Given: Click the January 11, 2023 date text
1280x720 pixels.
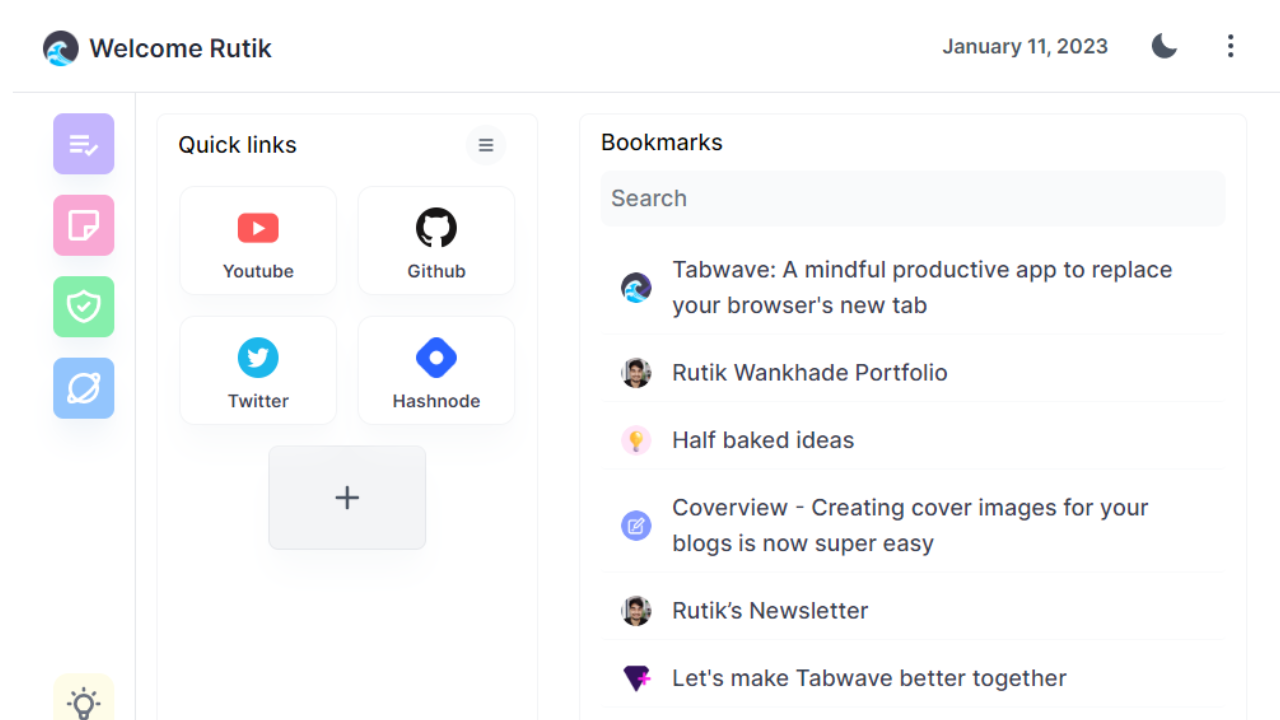Looking at the screenshot, I should coord(1025,47).
